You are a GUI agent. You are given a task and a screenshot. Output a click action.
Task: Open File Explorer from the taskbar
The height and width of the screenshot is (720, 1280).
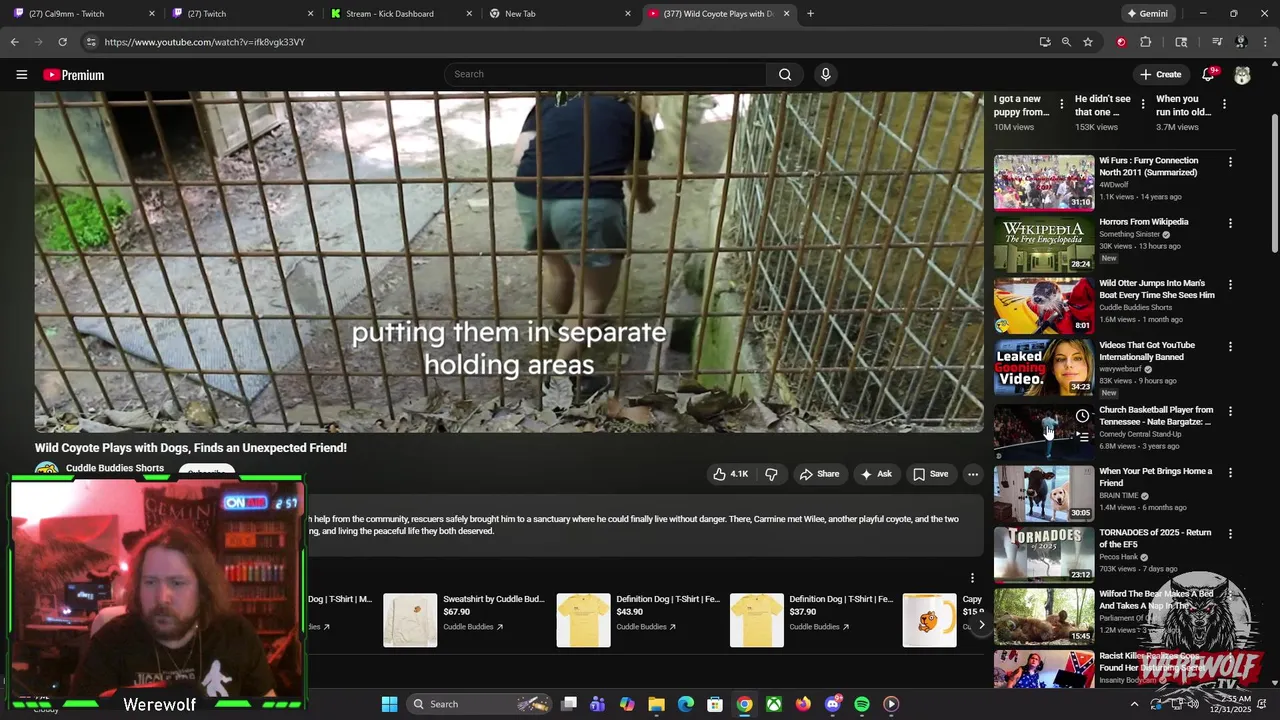656,704
